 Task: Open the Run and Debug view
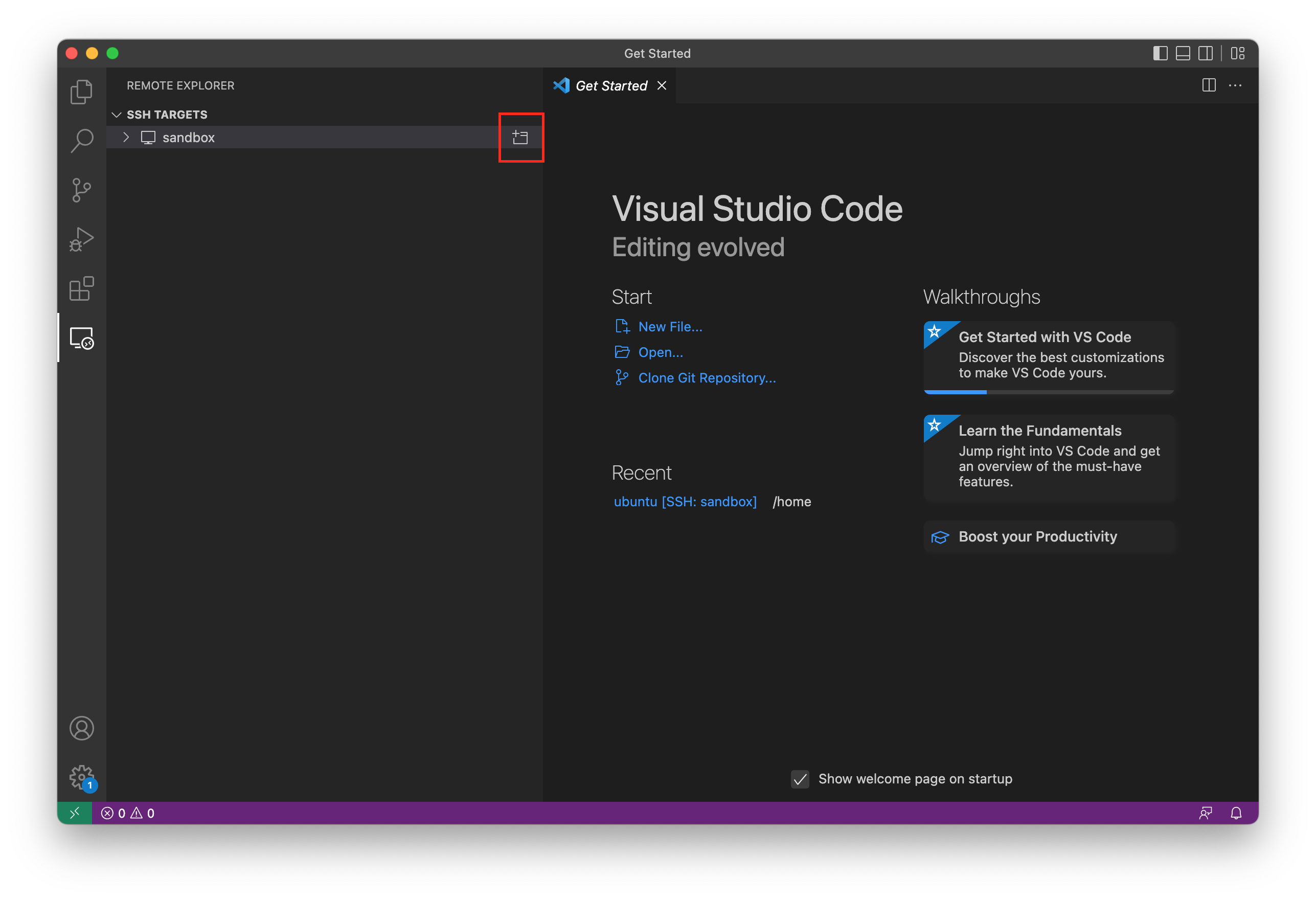(81, 239)
